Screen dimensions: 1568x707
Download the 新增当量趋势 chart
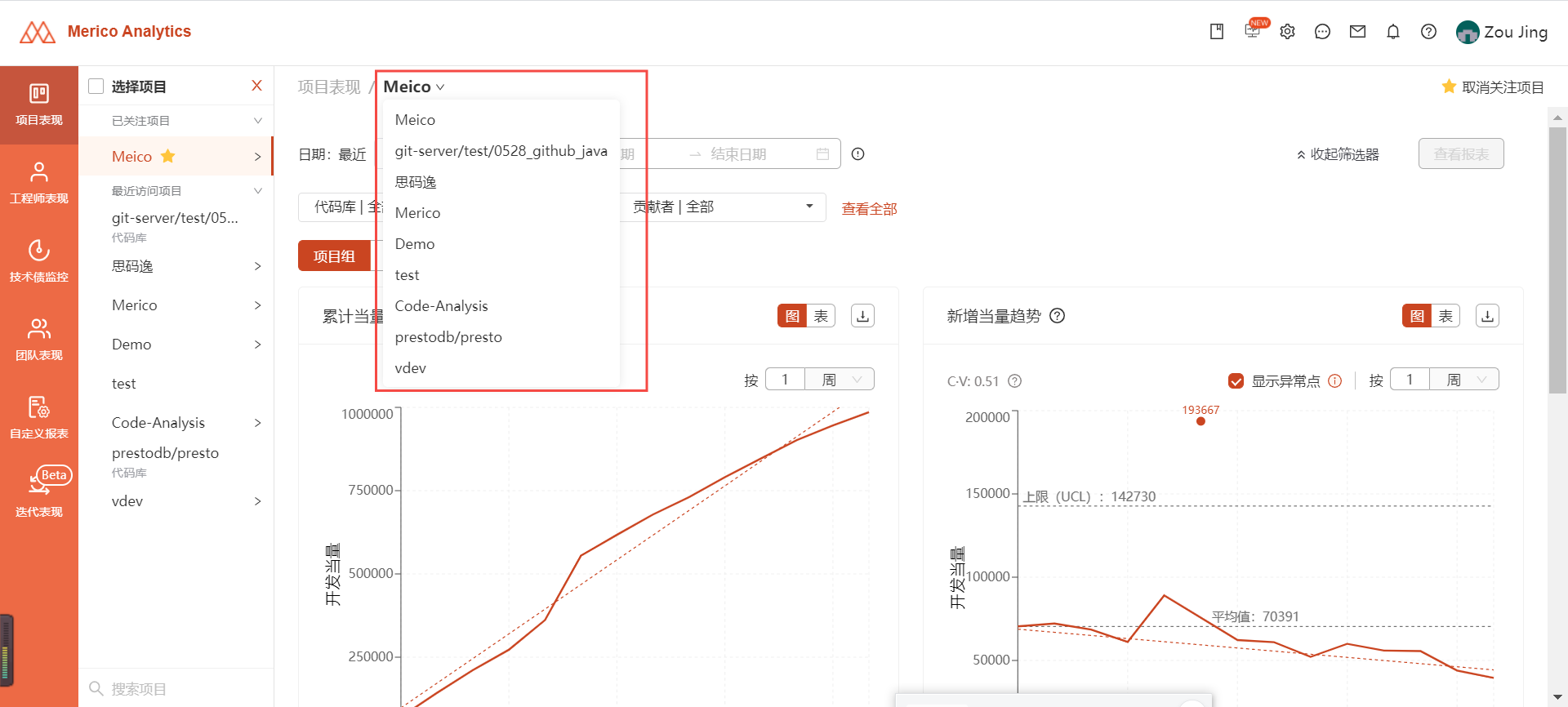(x=1487, y=316)
